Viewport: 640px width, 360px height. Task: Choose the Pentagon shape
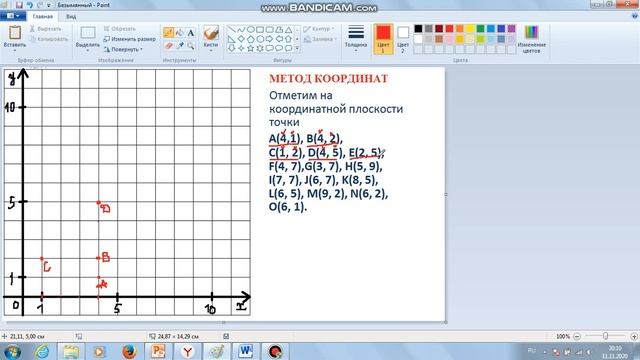[251, 39]
